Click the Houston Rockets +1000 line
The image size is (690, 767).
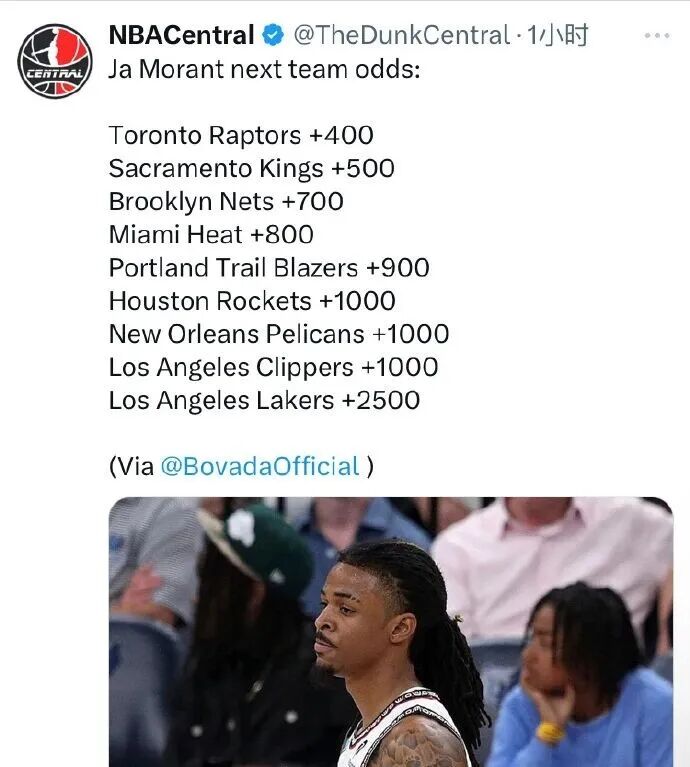point(252,301)
